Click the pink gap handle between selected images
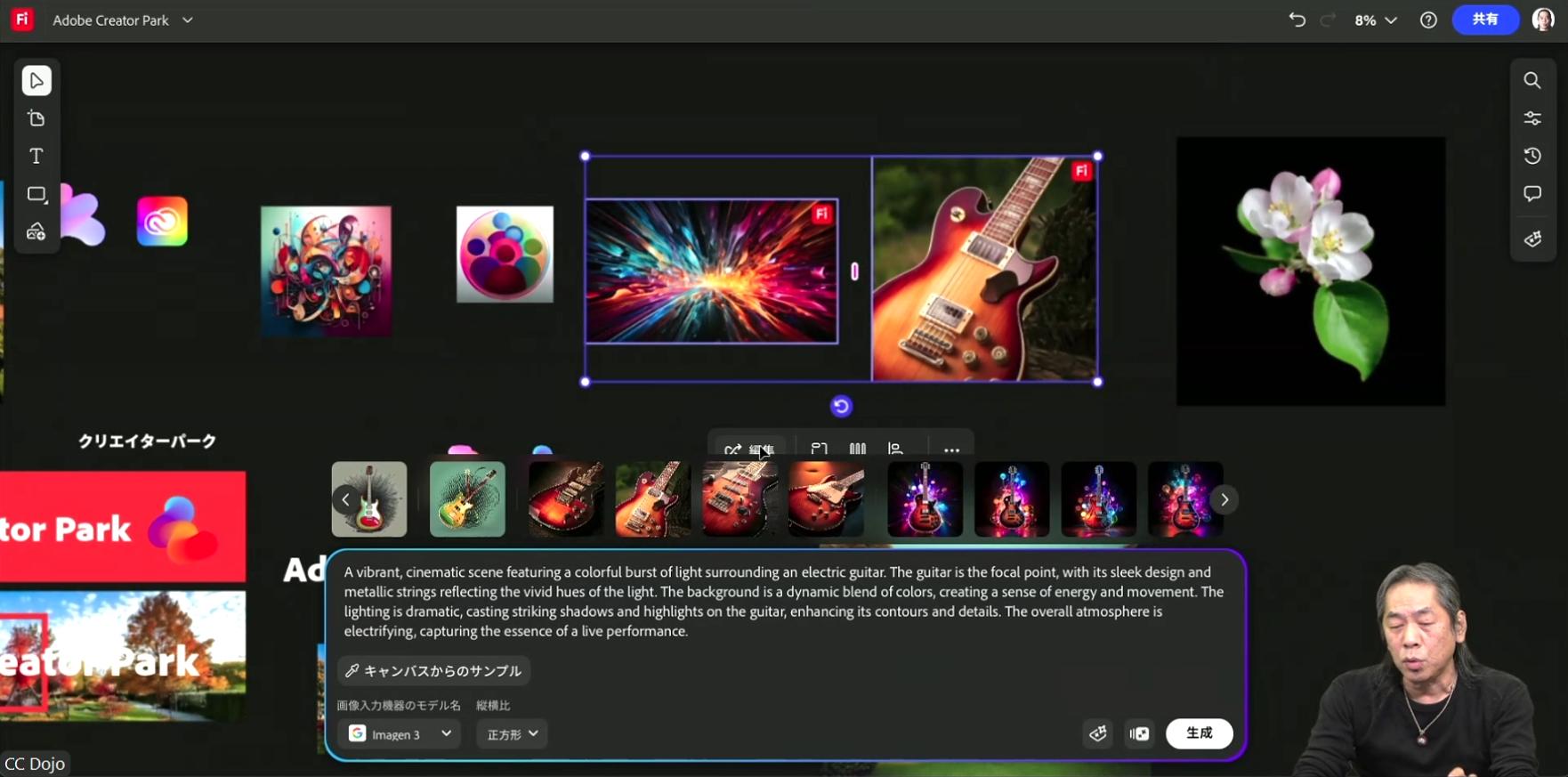Viewport: 1568px width, 777px height. pos(854,271)
